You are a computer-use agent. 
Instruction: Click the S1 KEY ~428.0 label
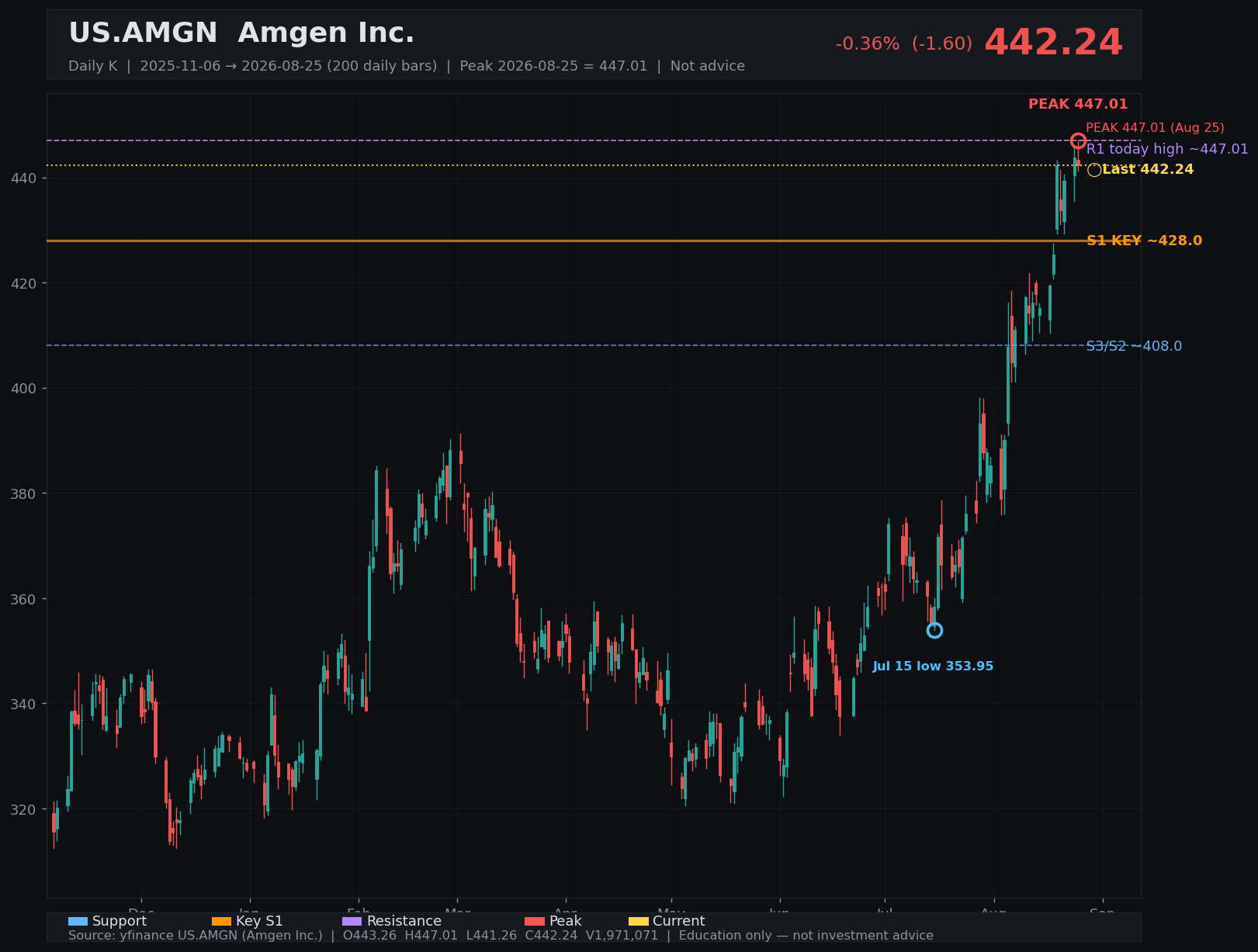[x=1144, y=241]
